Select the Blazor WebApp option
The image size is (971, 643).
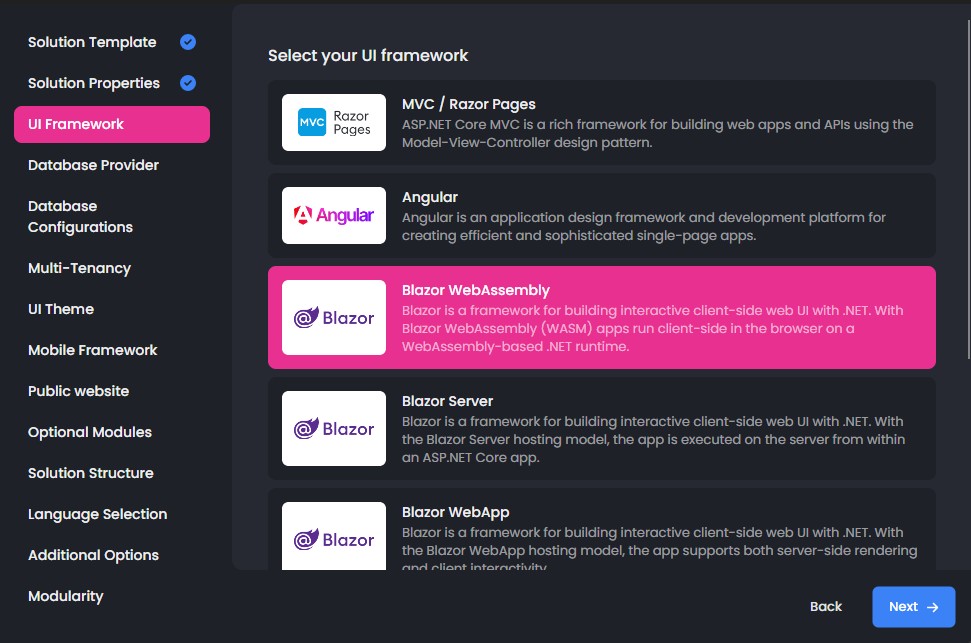pos(601,530)
